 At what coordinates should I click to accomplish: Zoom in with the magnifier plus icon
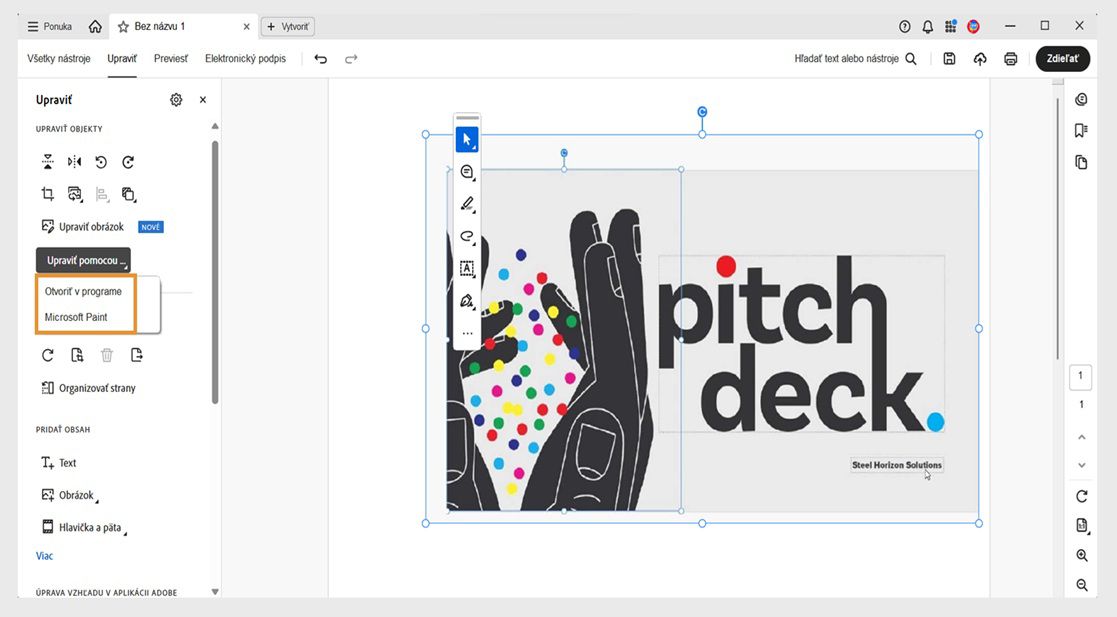click(x=1081, y=555)
